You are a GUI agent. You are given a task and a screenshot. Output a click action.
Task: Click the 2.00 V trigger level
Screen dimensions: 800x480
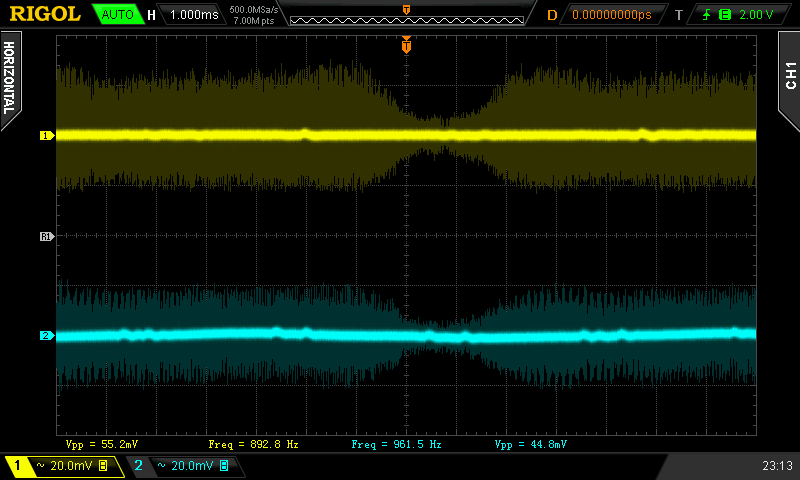click(756, 15)
